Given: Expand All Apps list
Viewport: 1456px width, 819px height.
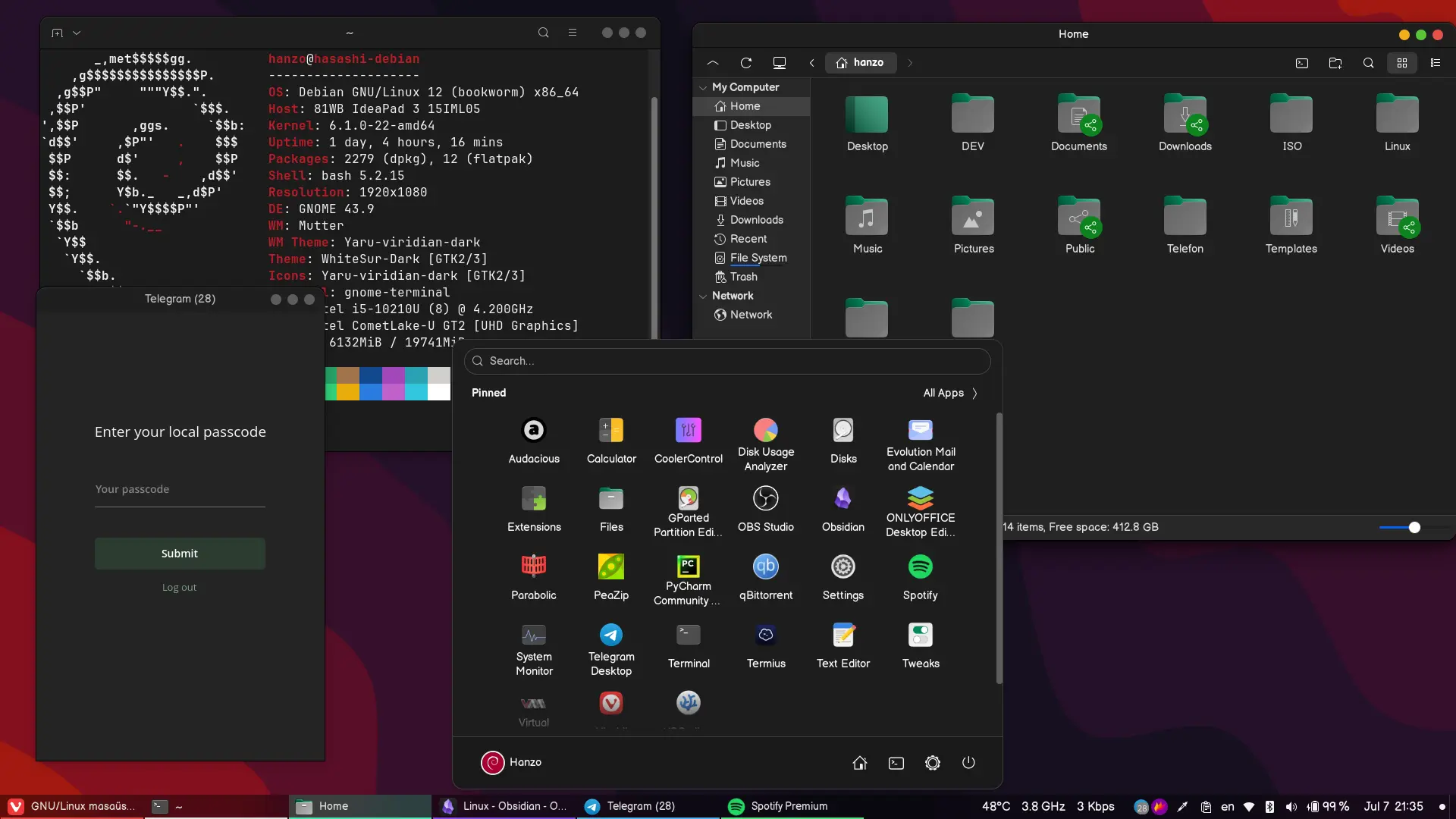Looking at the screenshot, I should (950, 393).
